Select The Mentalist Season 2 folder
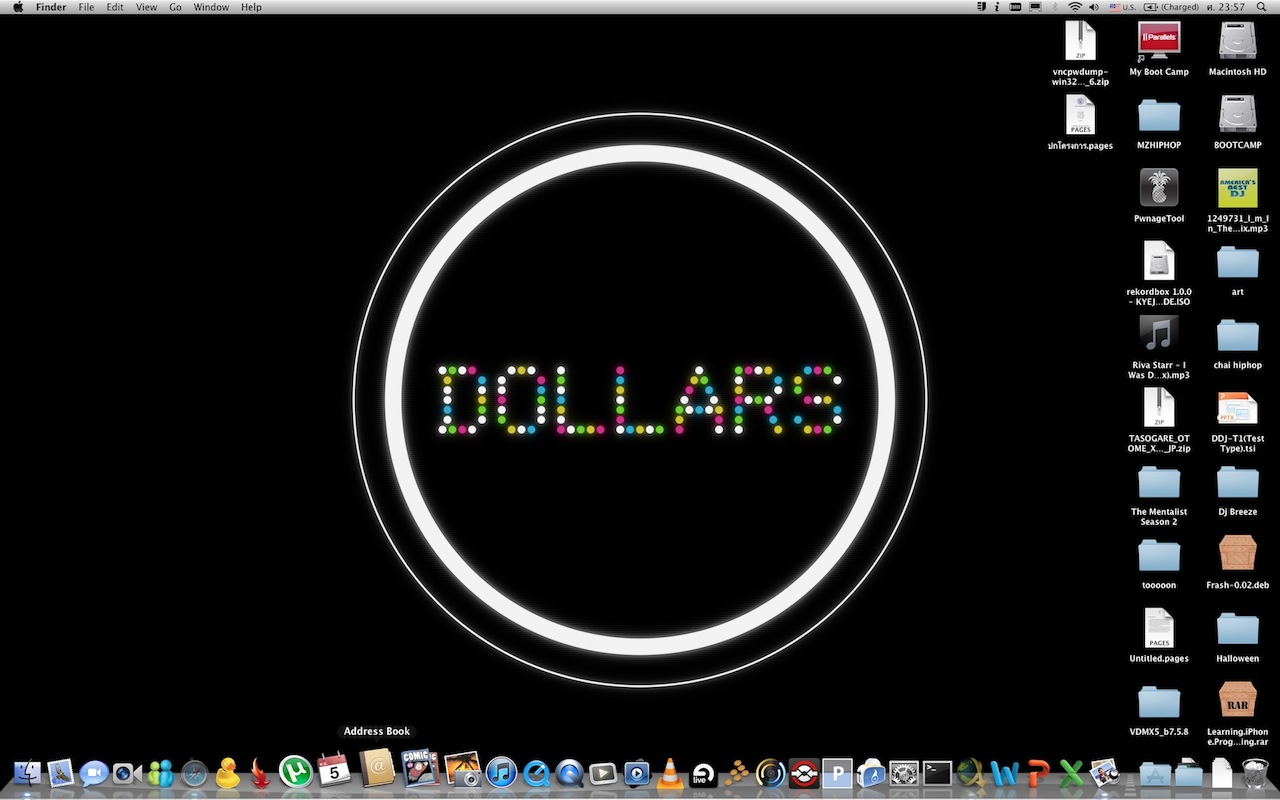The height and width of the screenshot is (800, 1280). 1159,482
